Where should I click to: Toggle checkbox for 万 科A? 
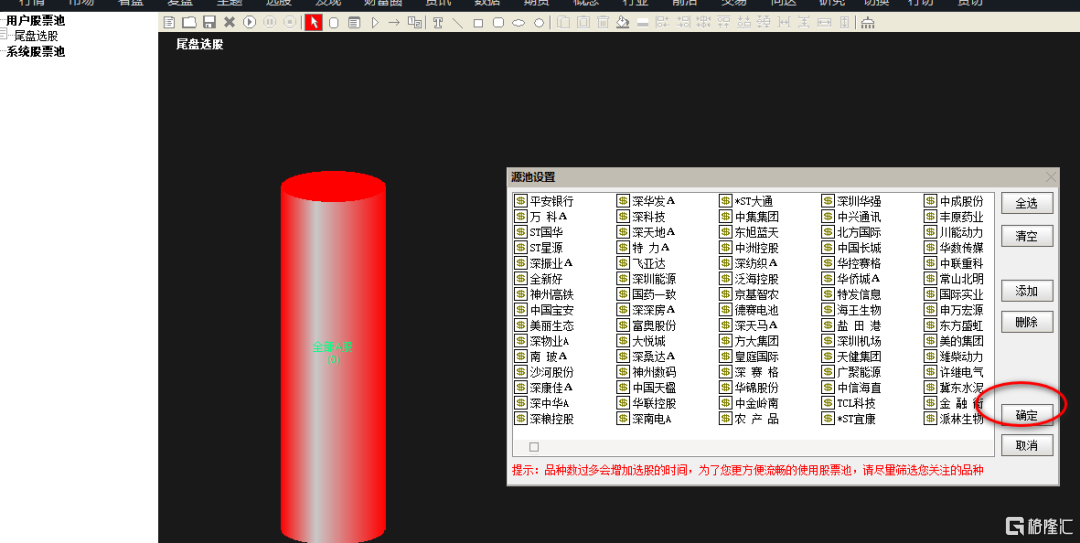point(520,217)
